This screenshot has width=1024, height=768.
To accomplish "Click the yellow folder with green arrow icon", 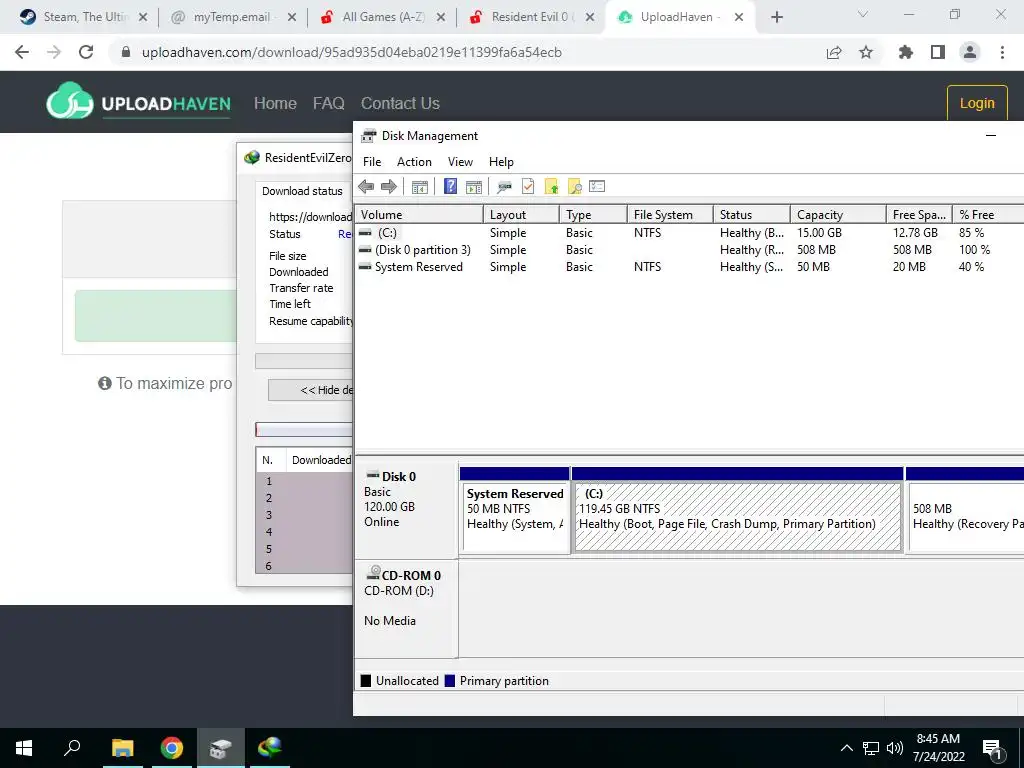I will tap(552, 187).
